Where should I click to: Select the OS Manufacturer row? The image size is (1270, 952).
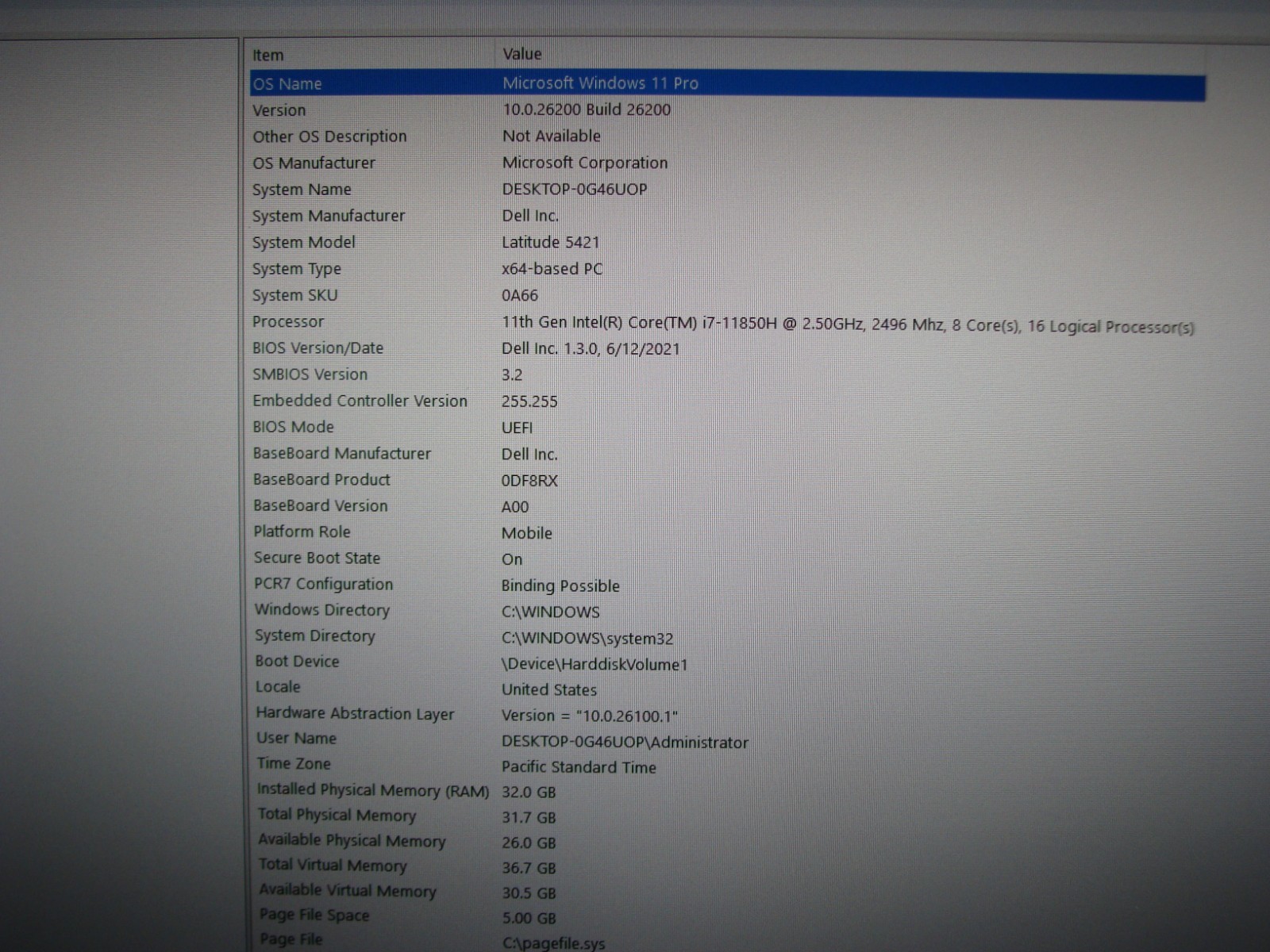[314, 163]
